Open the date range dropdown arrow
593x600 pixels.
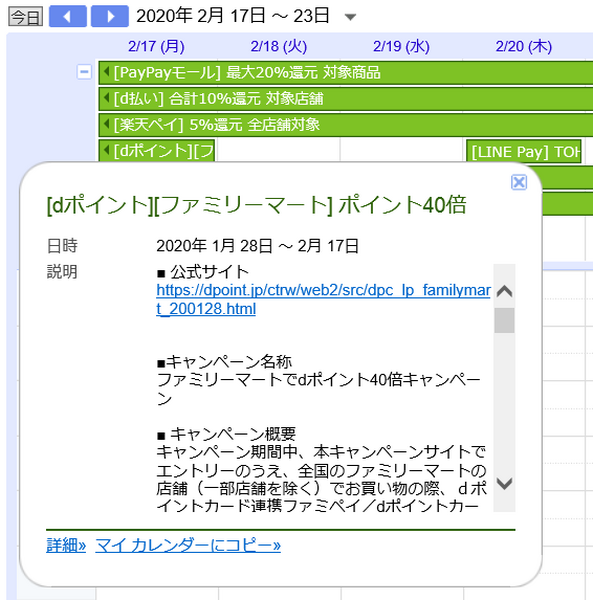pyautogui.click(x=350, y=17)
